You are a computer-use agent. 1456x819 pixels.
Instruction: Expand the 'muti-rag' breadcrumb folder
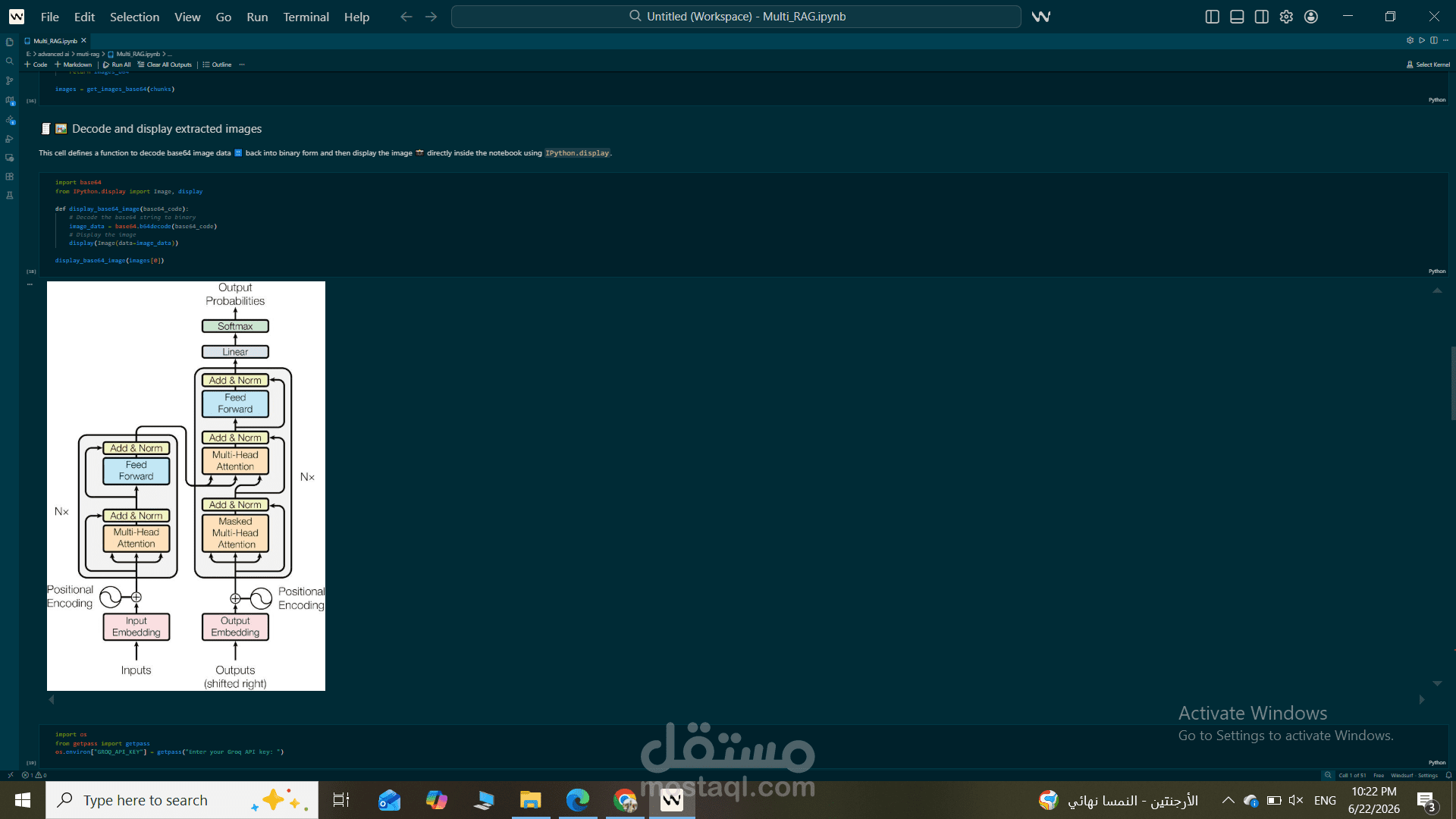pyautogui.click(x=87, y=54)
